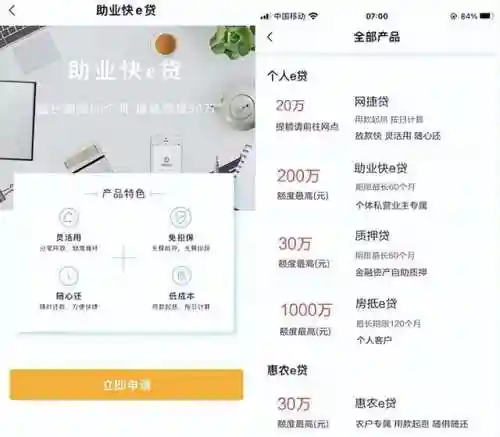Tap the 免担保 shield icon
The image size is (500, 437).
click(181, 217)
